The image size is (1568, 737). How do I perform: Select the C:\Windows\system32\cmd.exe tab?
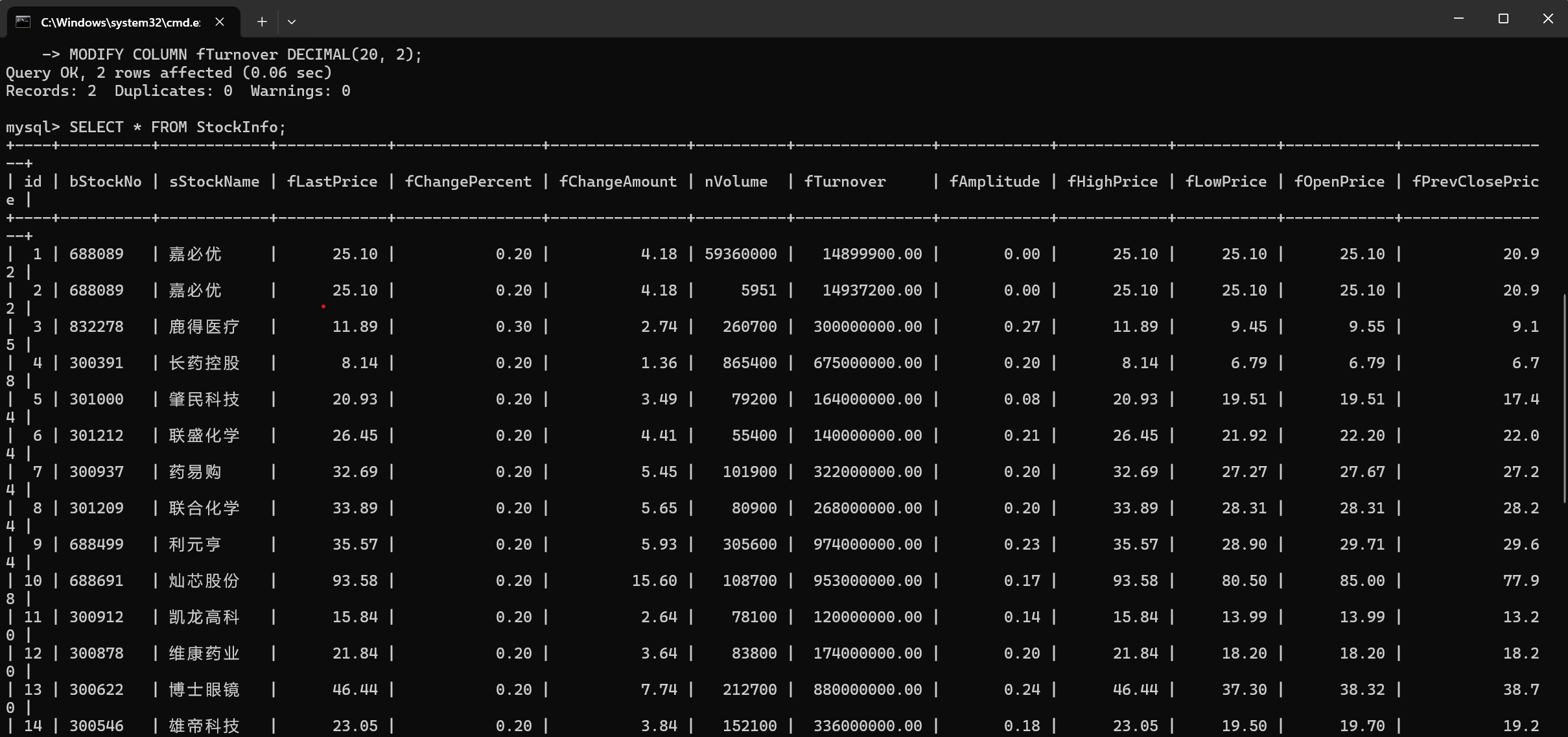(121, 22)
